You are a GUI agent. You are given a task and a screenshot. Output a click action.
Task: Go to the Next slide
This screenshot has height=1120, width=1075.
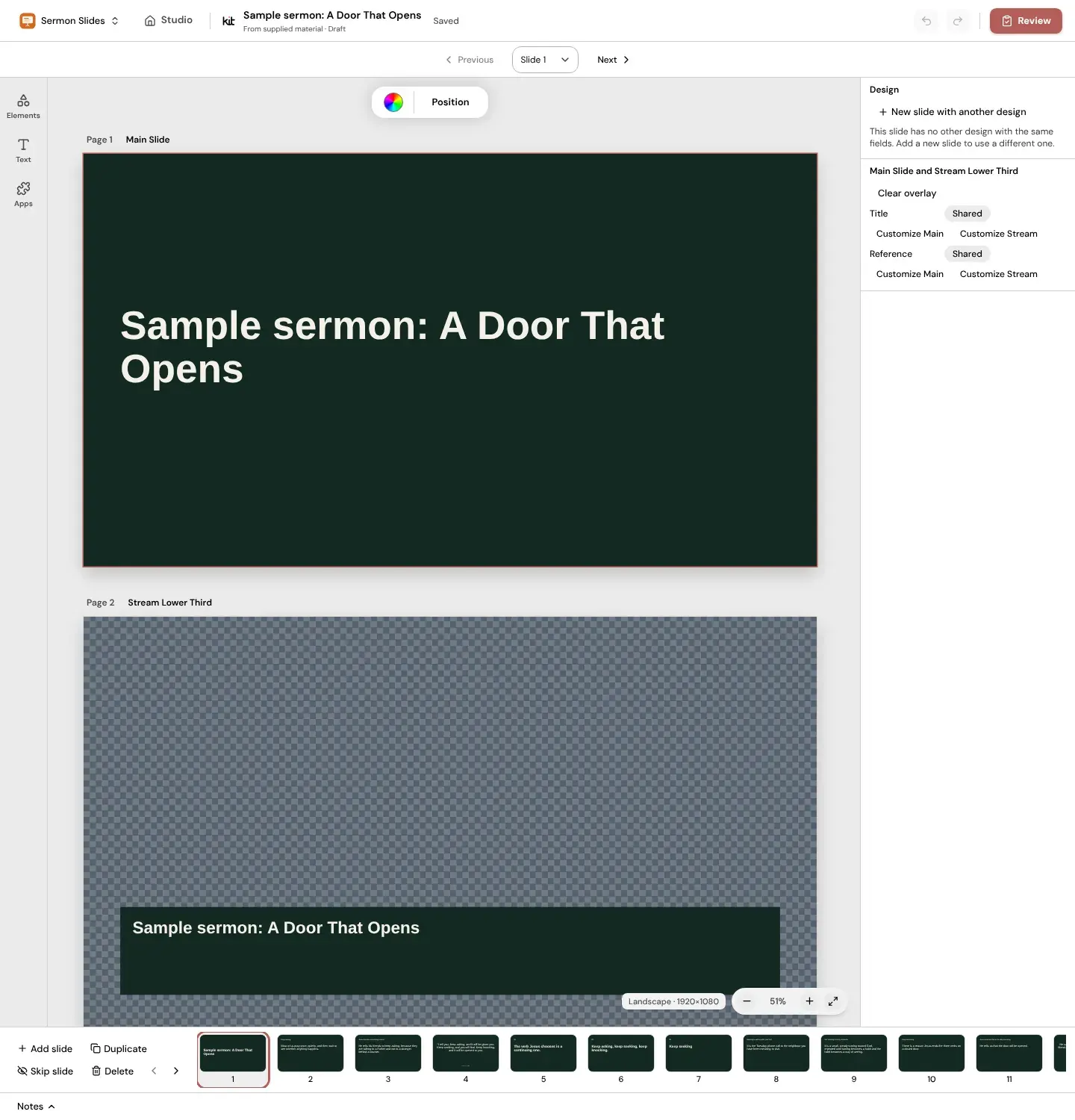point(613,60)
